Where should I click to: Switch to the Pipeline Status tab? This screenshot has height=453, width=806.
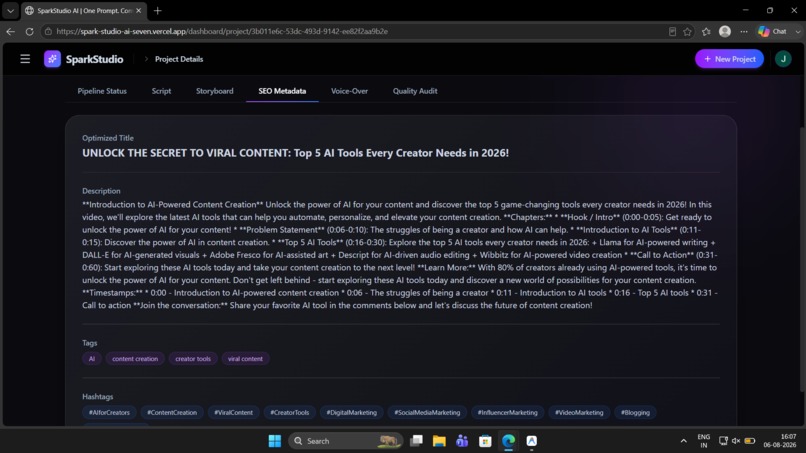pos(102,91)
